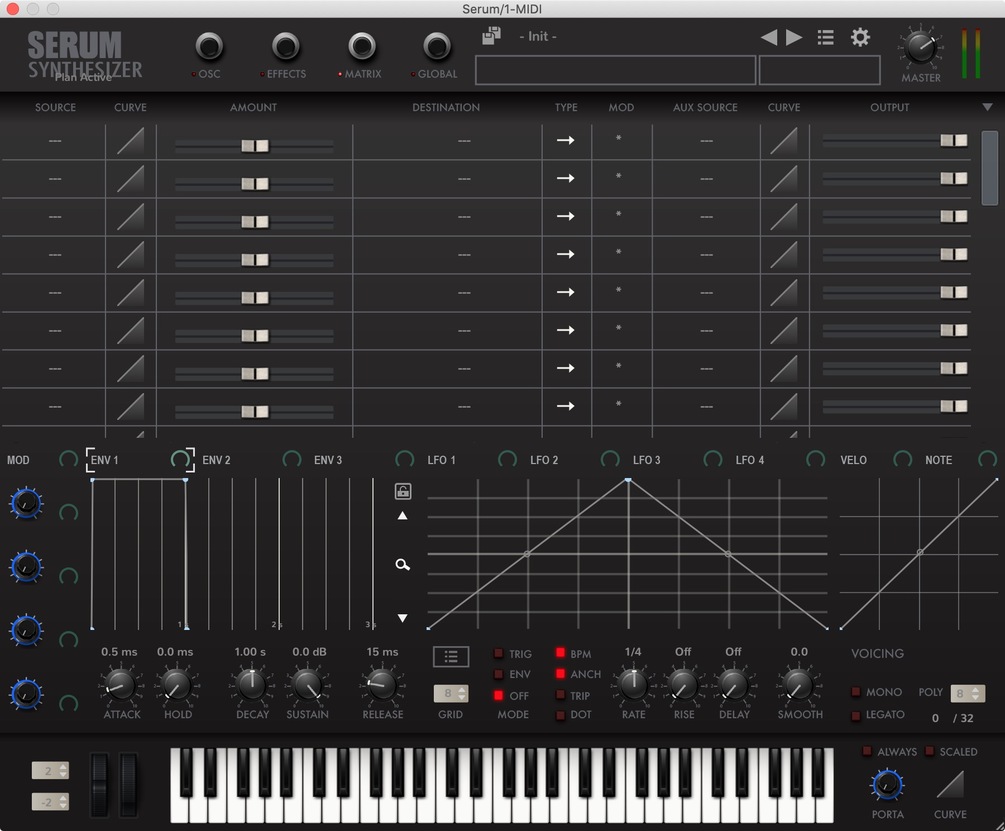
Task: Click the up triangle above the magnifier
Action: pyautogui.click(x=403, y=516)
